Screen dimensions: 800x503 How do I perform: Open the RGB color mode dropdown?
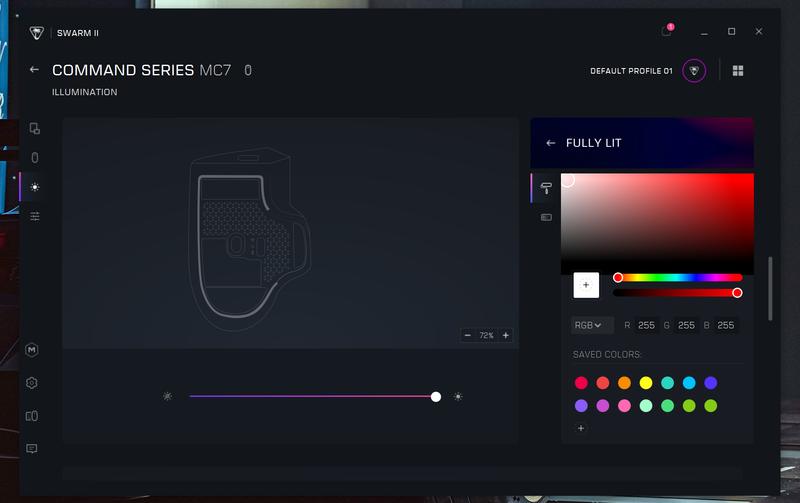coord(592,325)
